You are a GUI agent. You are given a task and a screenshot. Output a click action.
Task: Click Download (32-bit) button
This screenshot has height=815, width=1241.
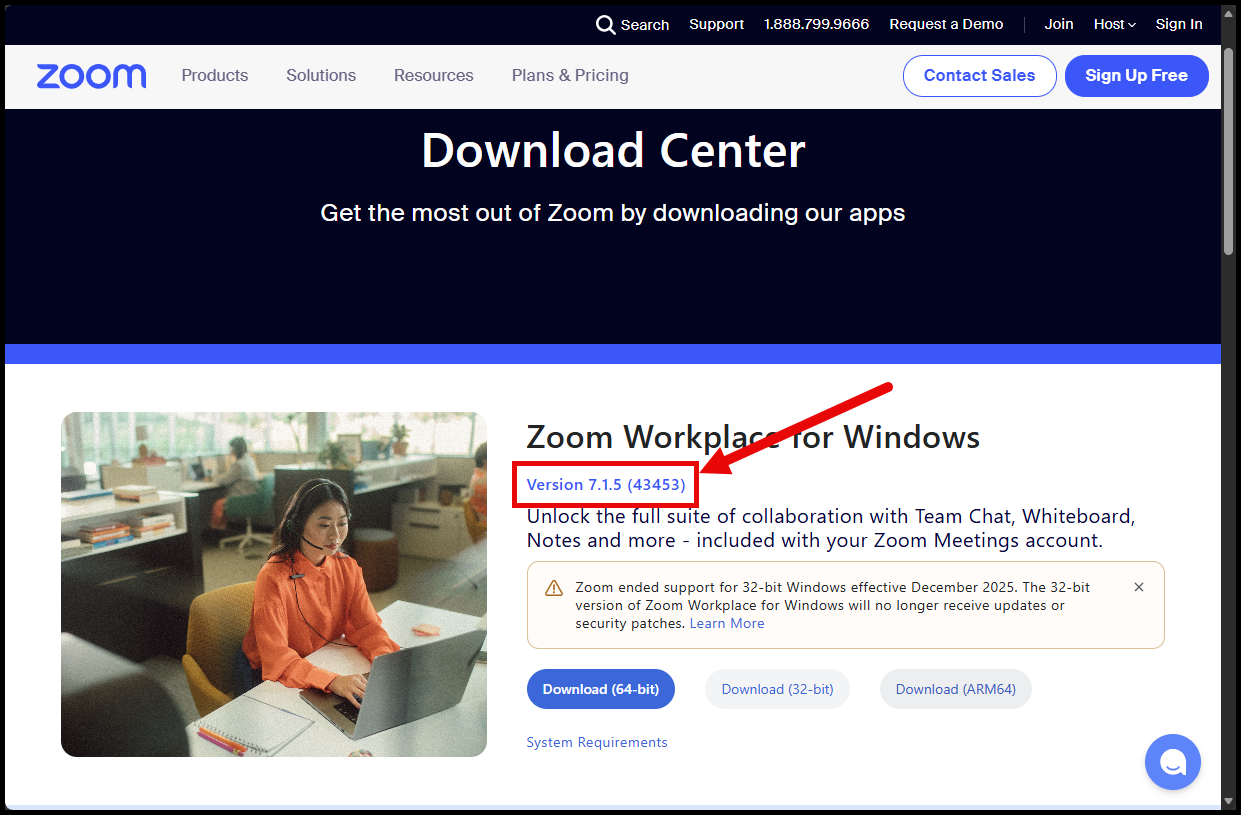pos(777,689)
